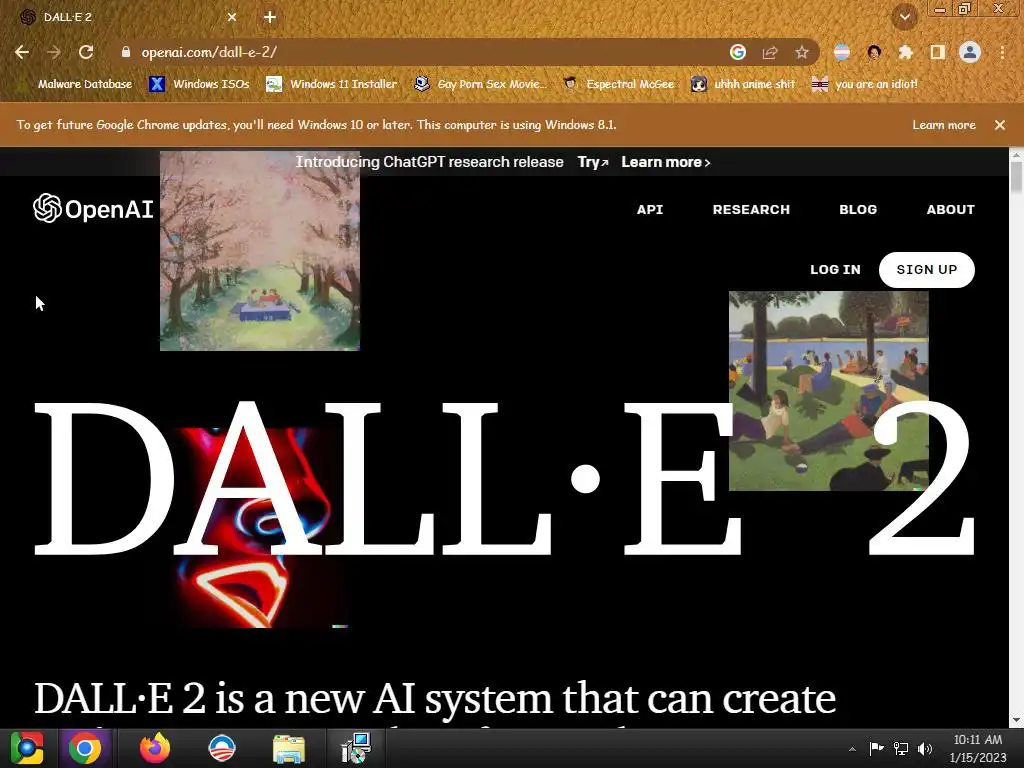The height and width of the screenshot is (768, 1024).
Task: Click Learn more in ChatGPT banner
Action: 665,162
